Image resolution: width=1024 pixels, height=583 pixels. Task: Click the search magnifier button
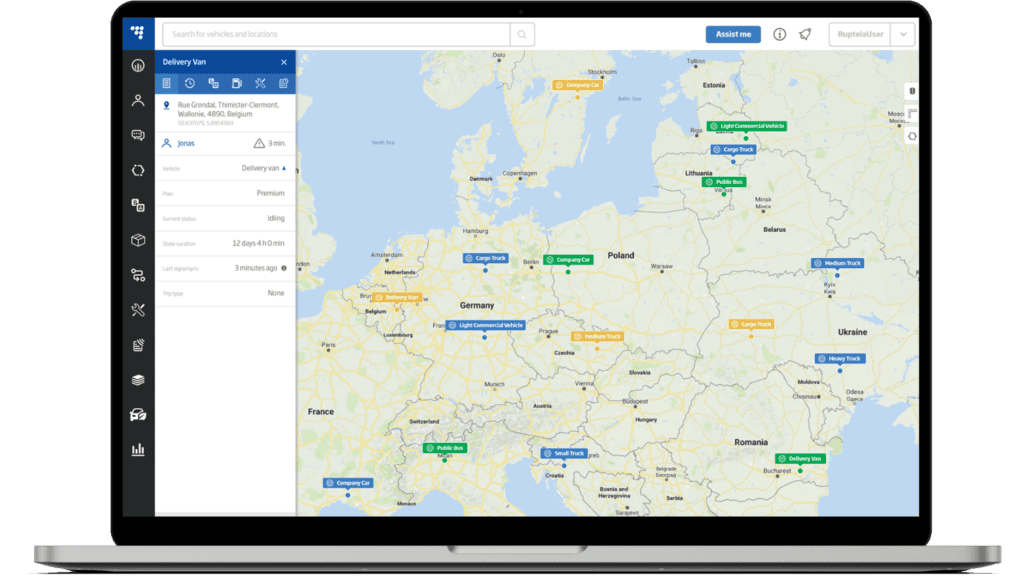pos(521,34)
